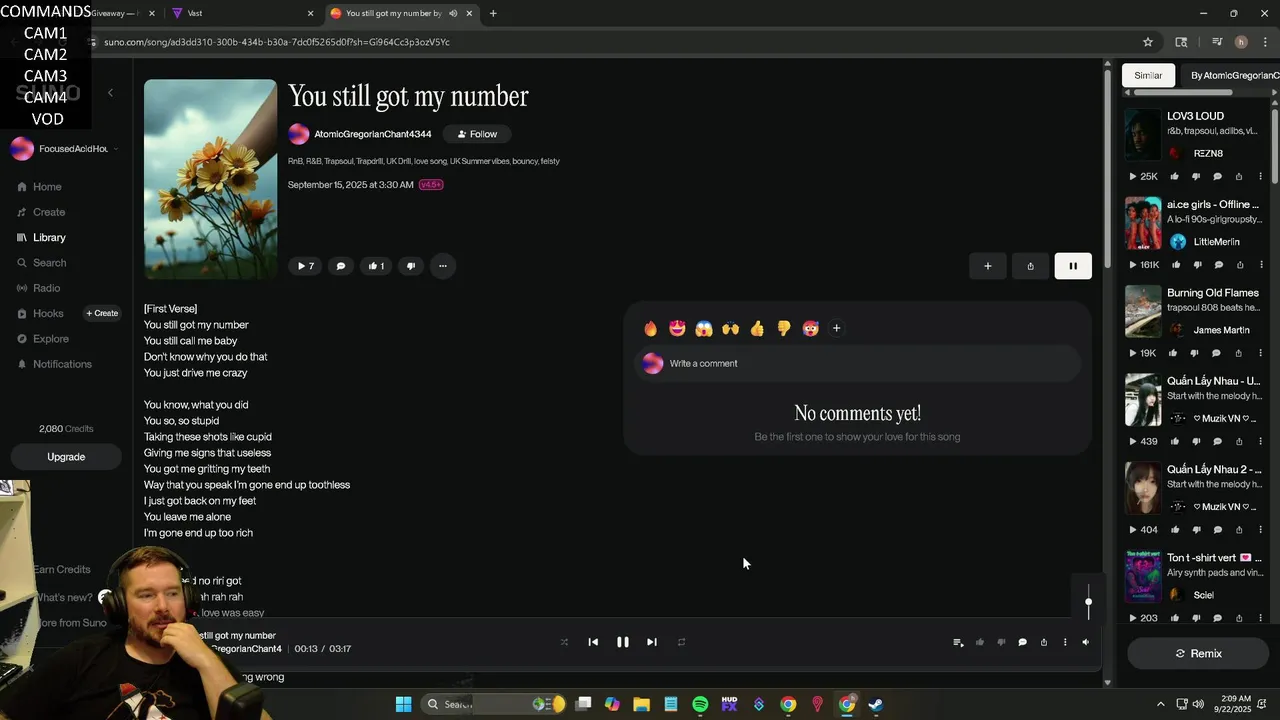Open the play queue icon in the player

[958, 642]
